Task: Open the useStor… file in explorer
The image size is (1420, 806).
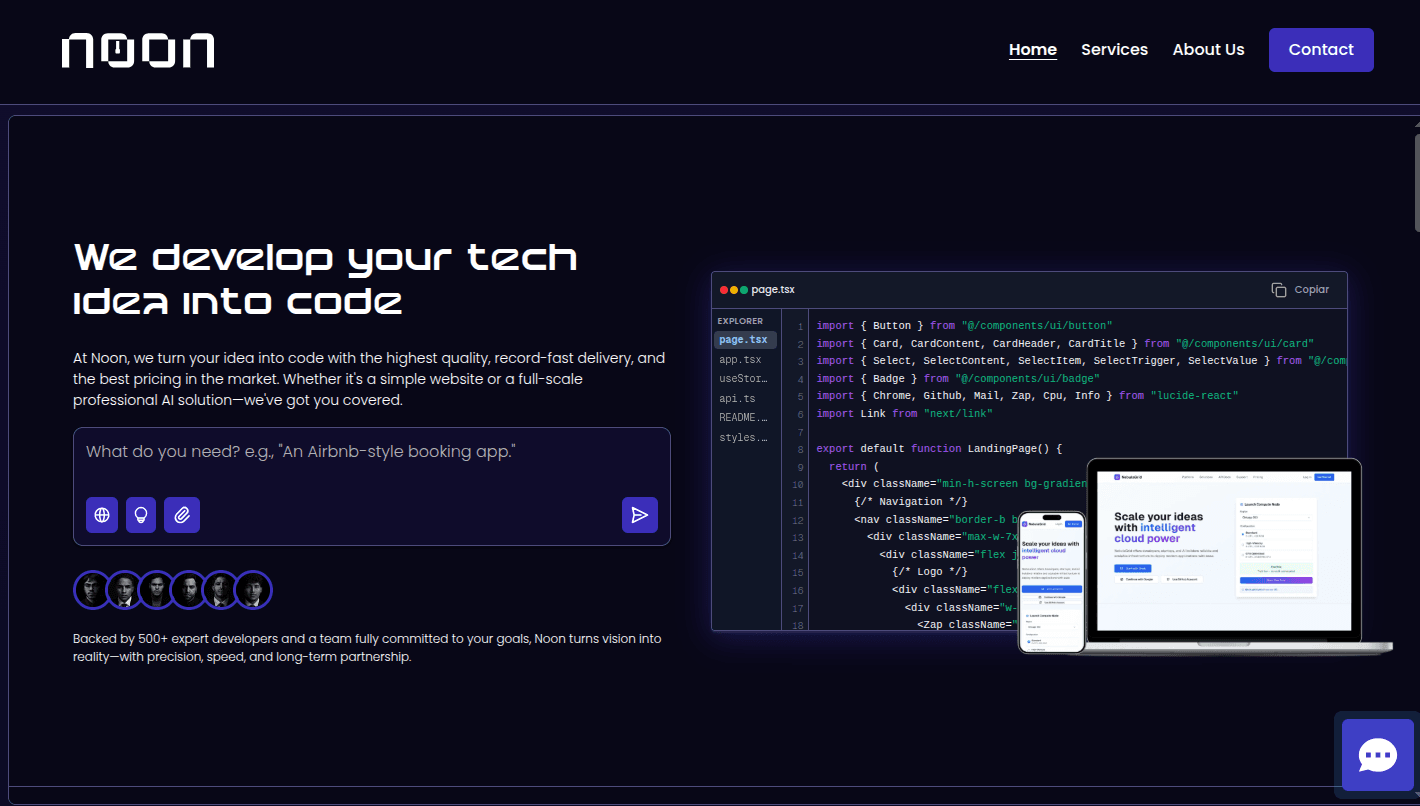Action: [x=745, y=379]
